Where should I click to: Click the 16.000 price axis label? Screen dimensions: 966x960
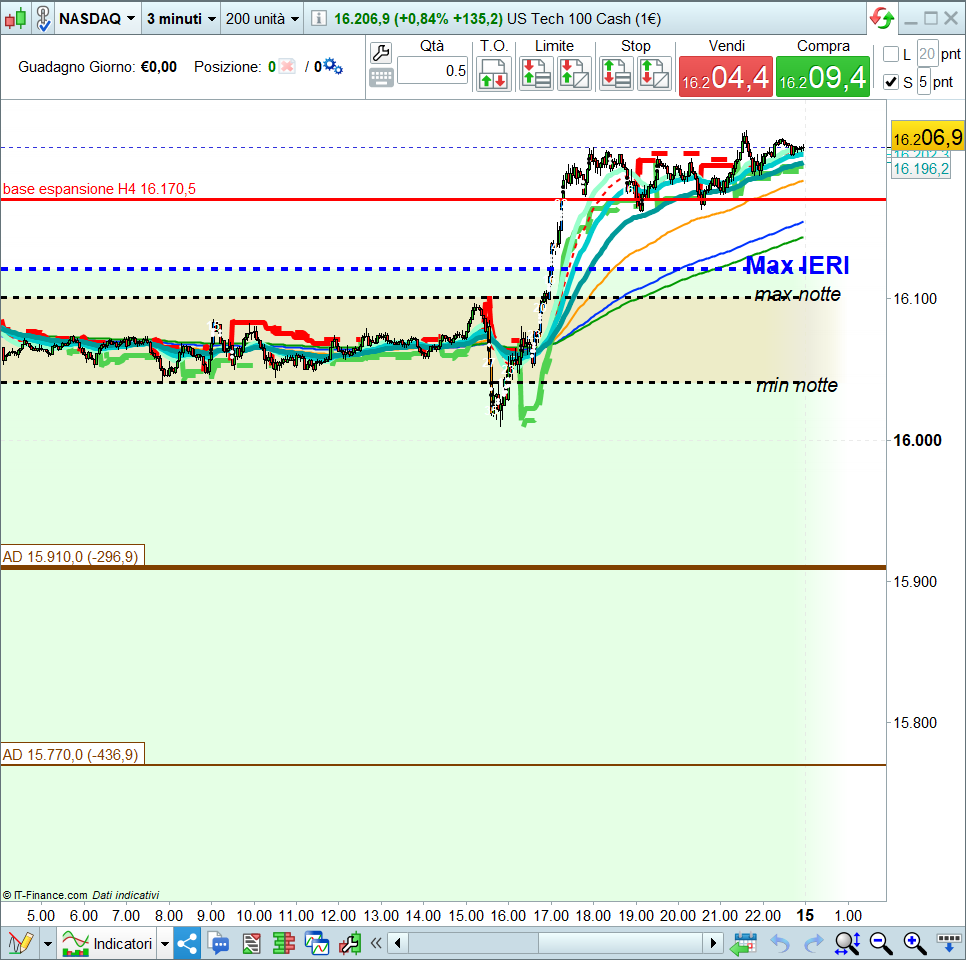[917, 441]
